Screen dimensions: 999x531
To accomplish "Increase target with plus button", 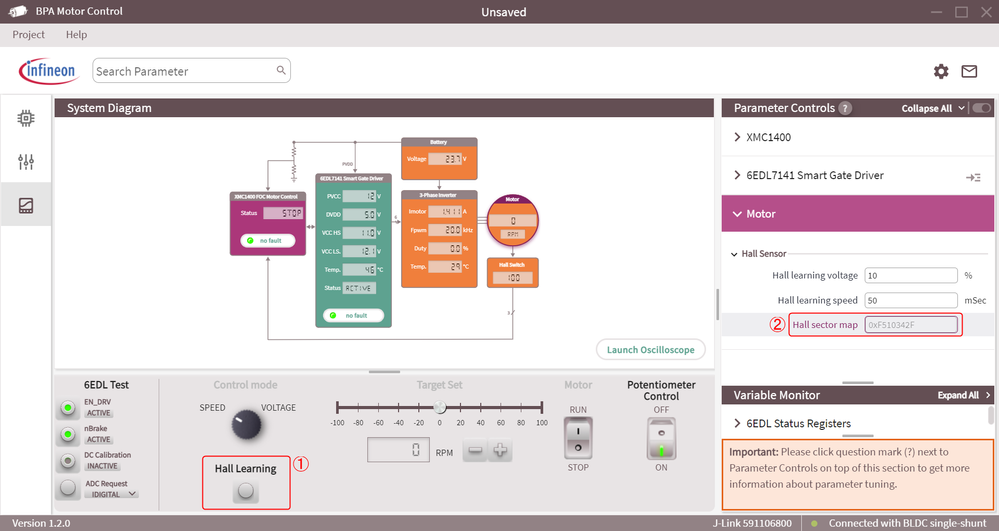I will pos(500,451).
